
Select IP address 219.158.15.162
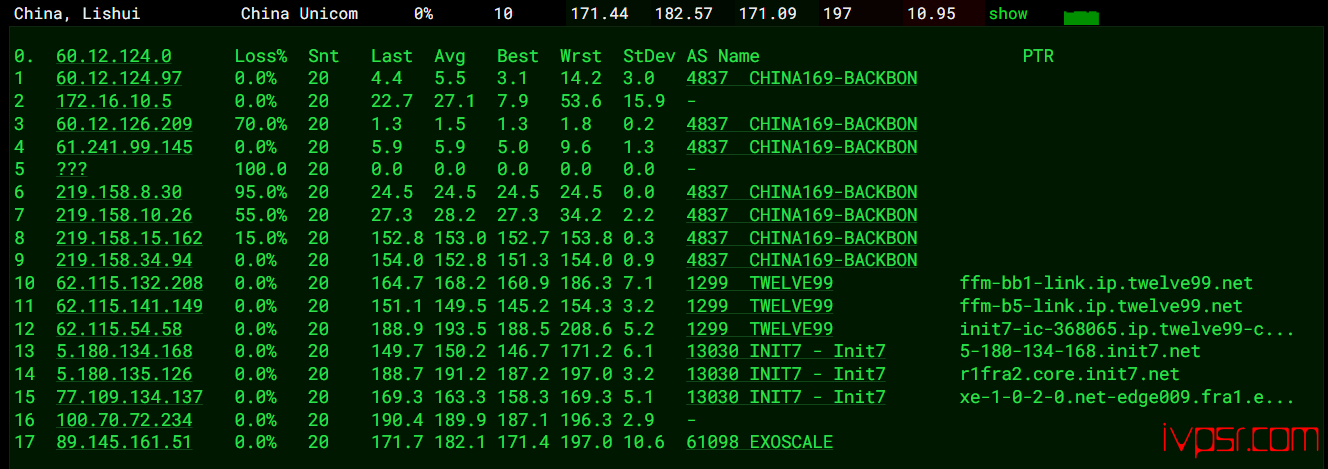click(129, 238)
